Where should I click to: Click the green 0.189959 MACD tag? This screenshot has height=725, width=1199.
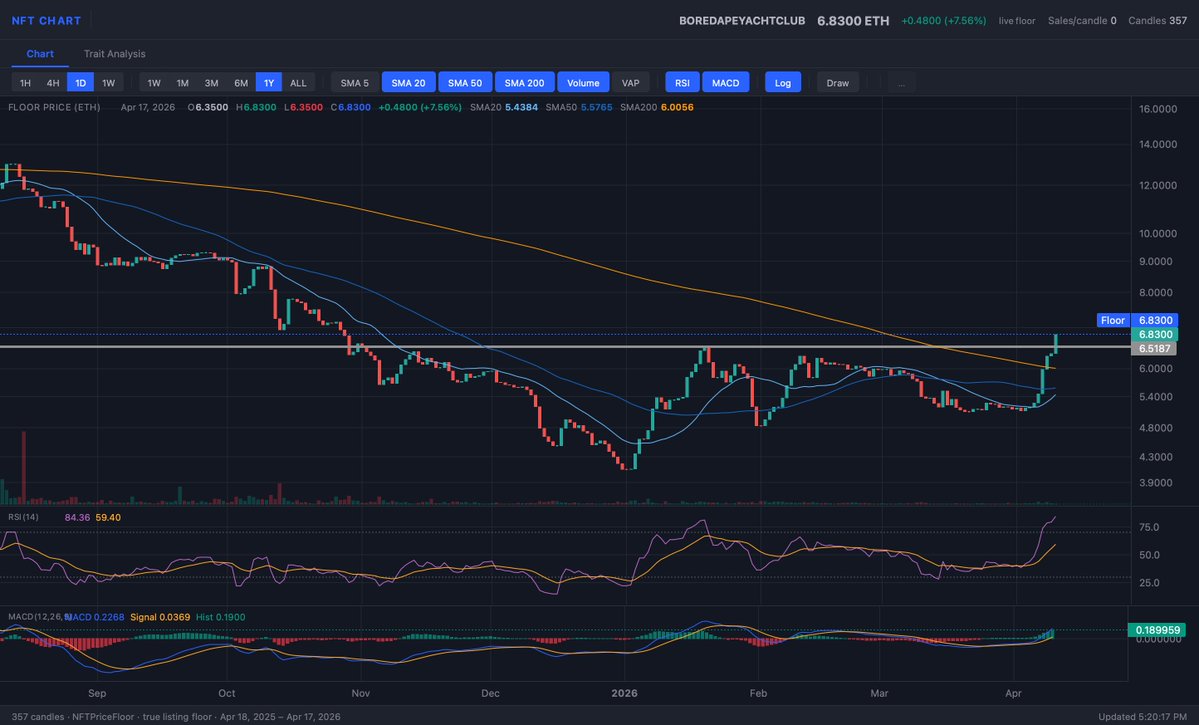pos(1156,630)
